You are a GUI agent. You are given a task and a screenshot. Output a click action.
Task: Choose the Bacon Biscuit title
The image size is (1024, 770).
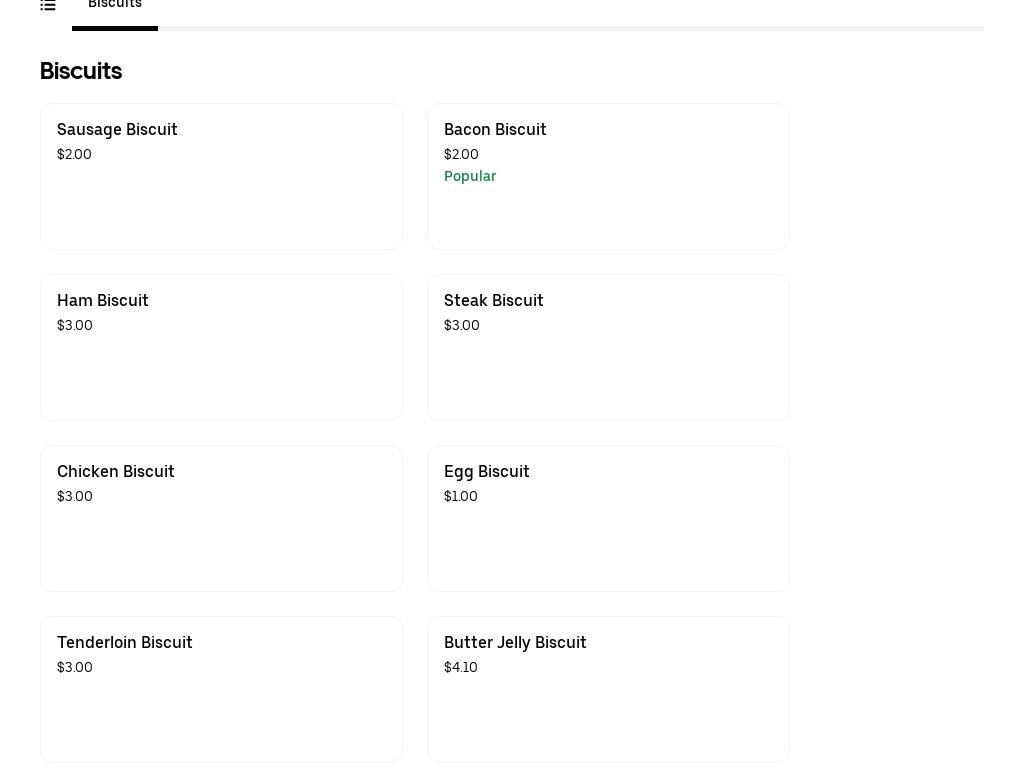tap(495, 129)
